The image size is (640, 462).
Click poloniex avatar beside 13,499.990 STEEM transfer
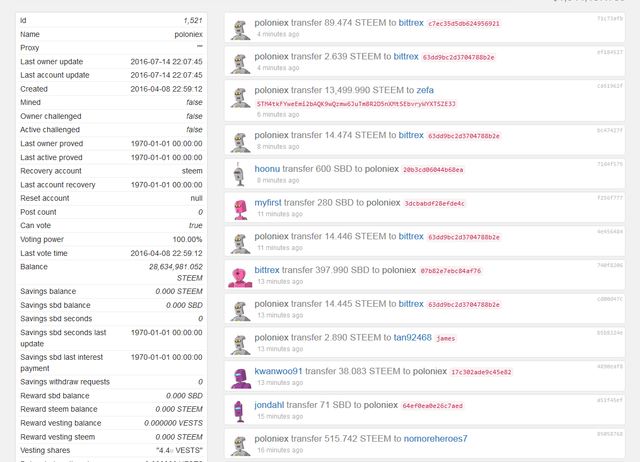pyautogui.click(x=240, y=98)
